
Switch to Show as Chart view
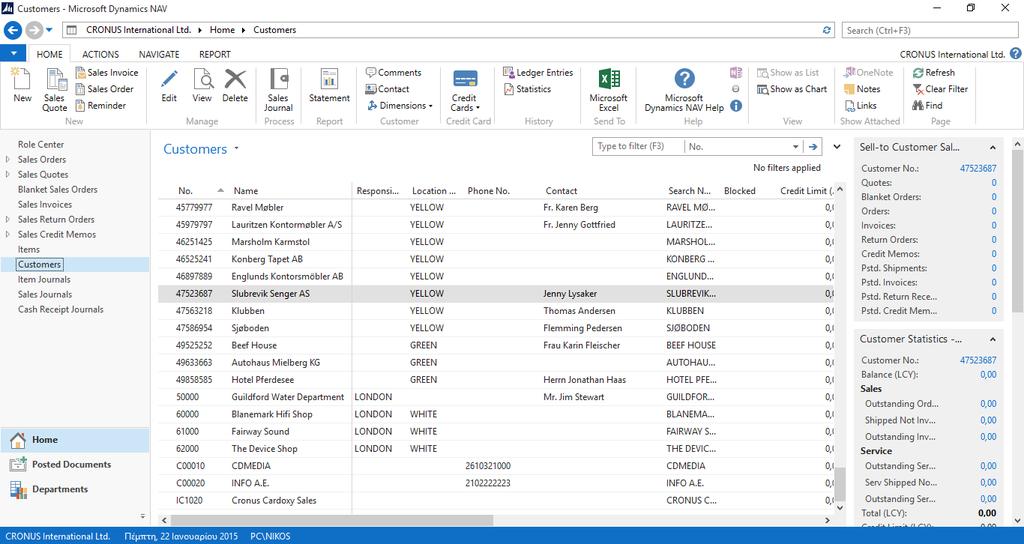click(x=792, y=89)
